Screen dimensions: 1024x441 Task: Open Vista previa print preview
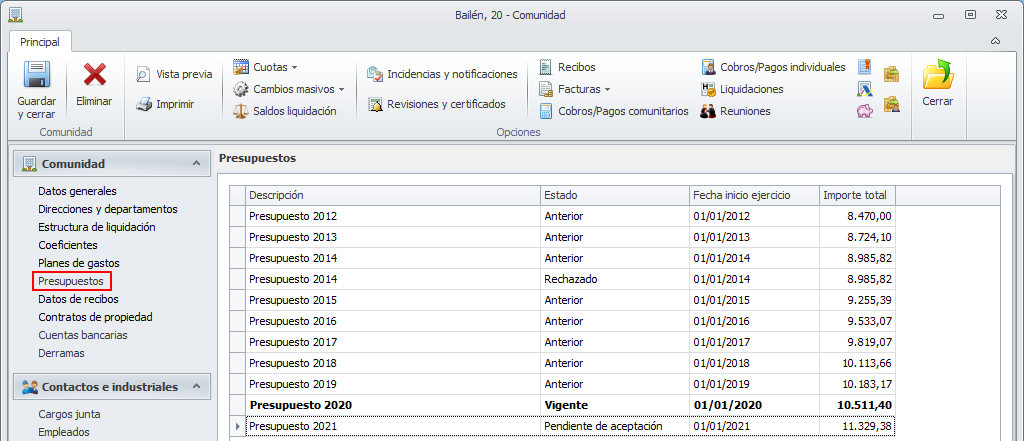coord(175,74)
